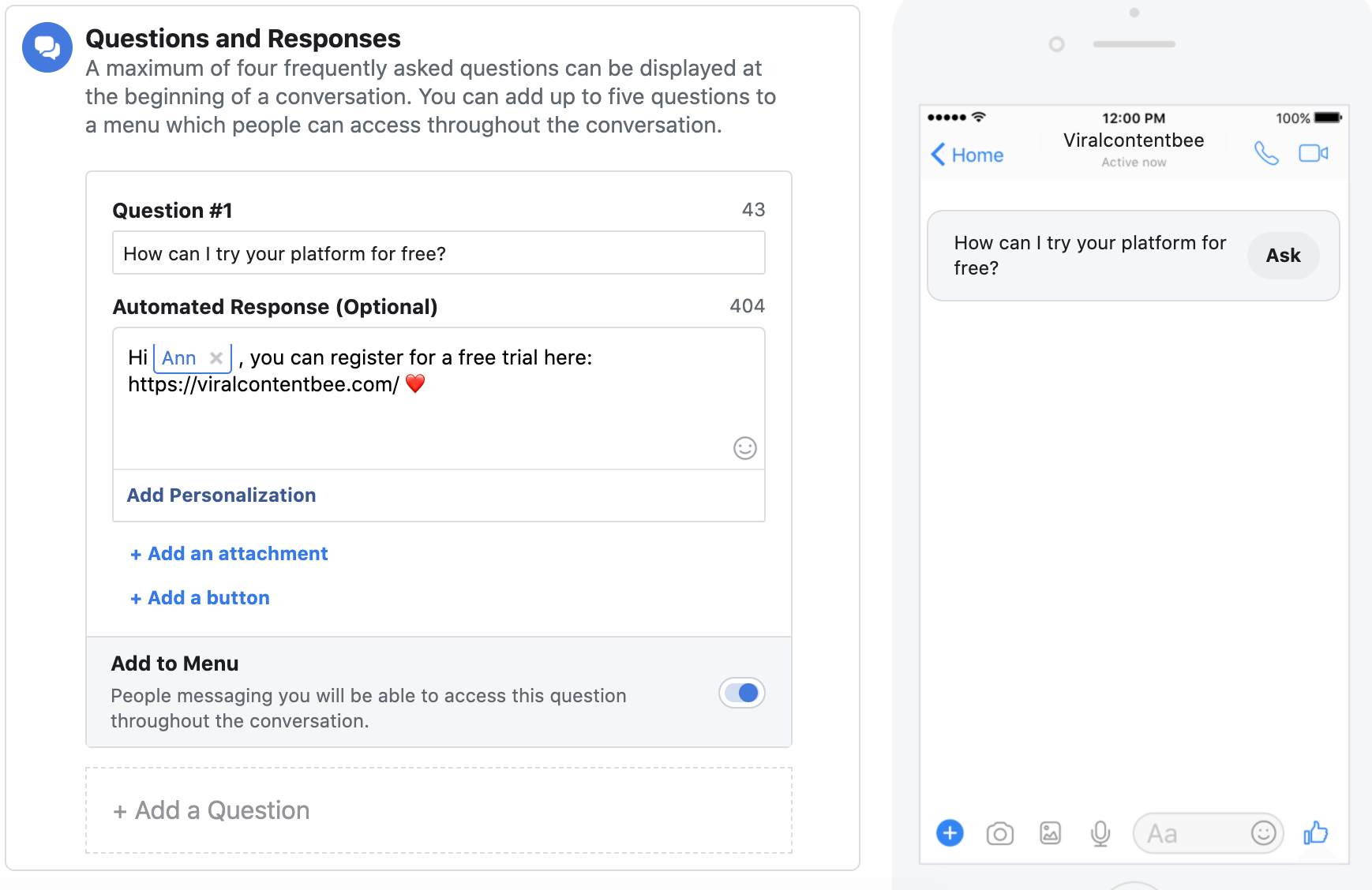The image size is (1372, 890).
Task: Click Add a button
Action: click(x=200, y=598)
